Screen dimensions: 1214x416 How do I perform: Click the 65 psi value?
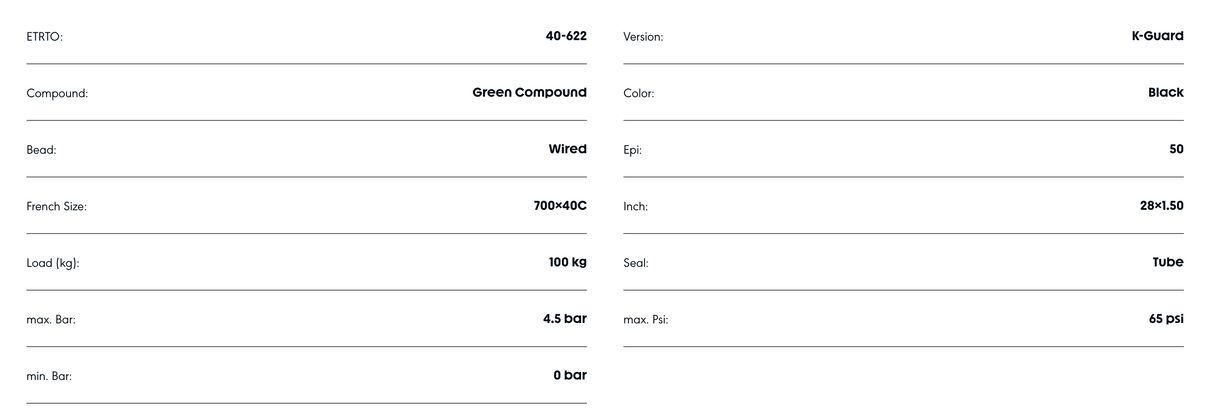point(1166,319)
